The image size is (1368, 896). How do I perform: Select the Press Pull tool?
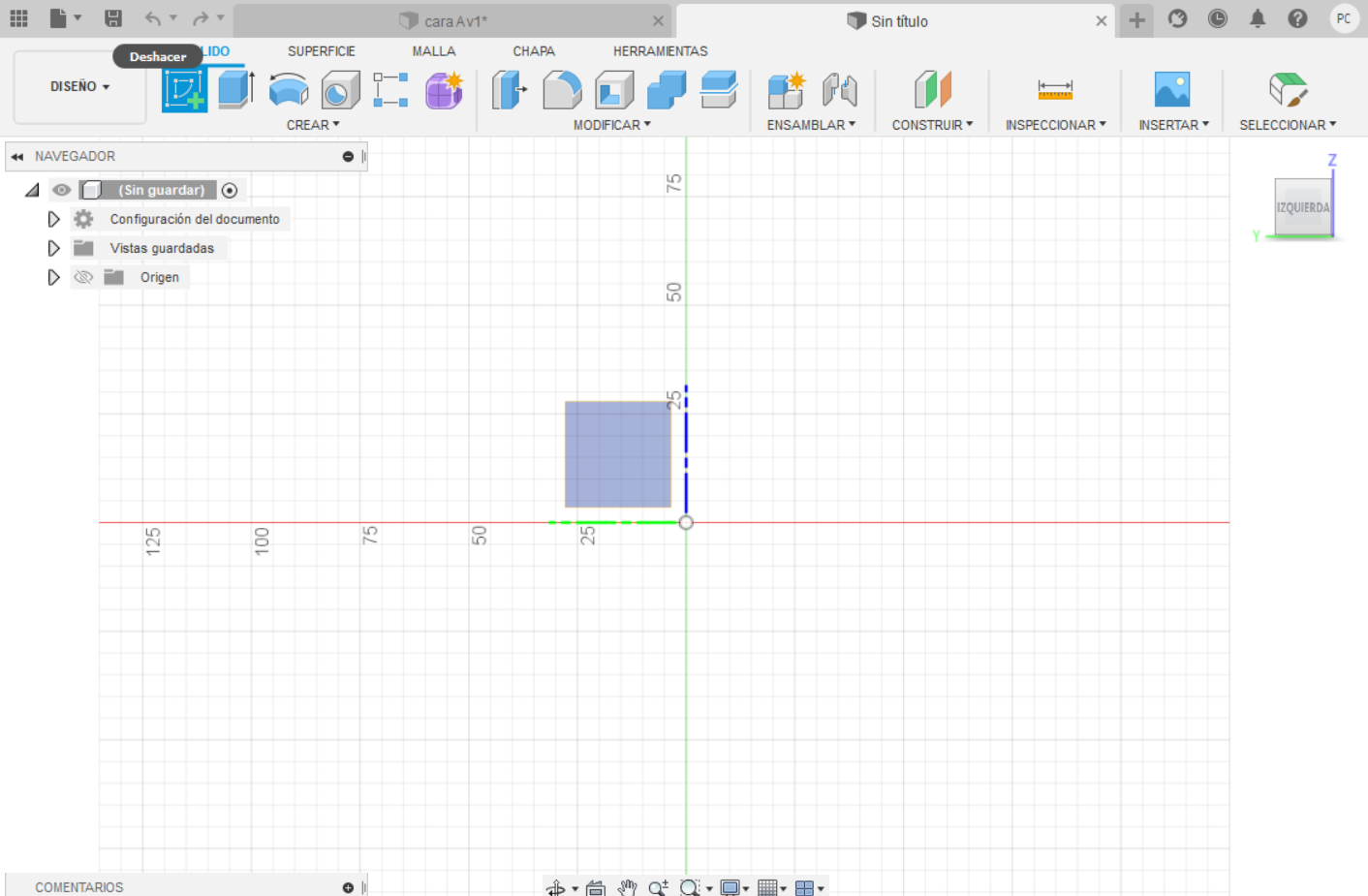510,90
